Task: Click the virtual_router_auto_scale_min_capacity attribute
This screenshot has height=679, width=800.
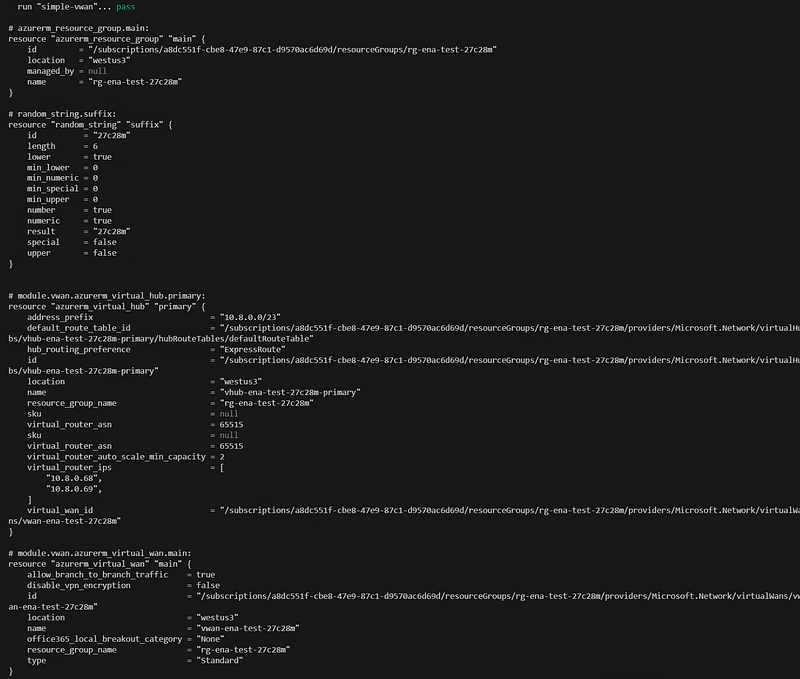Action: point(112,456)
